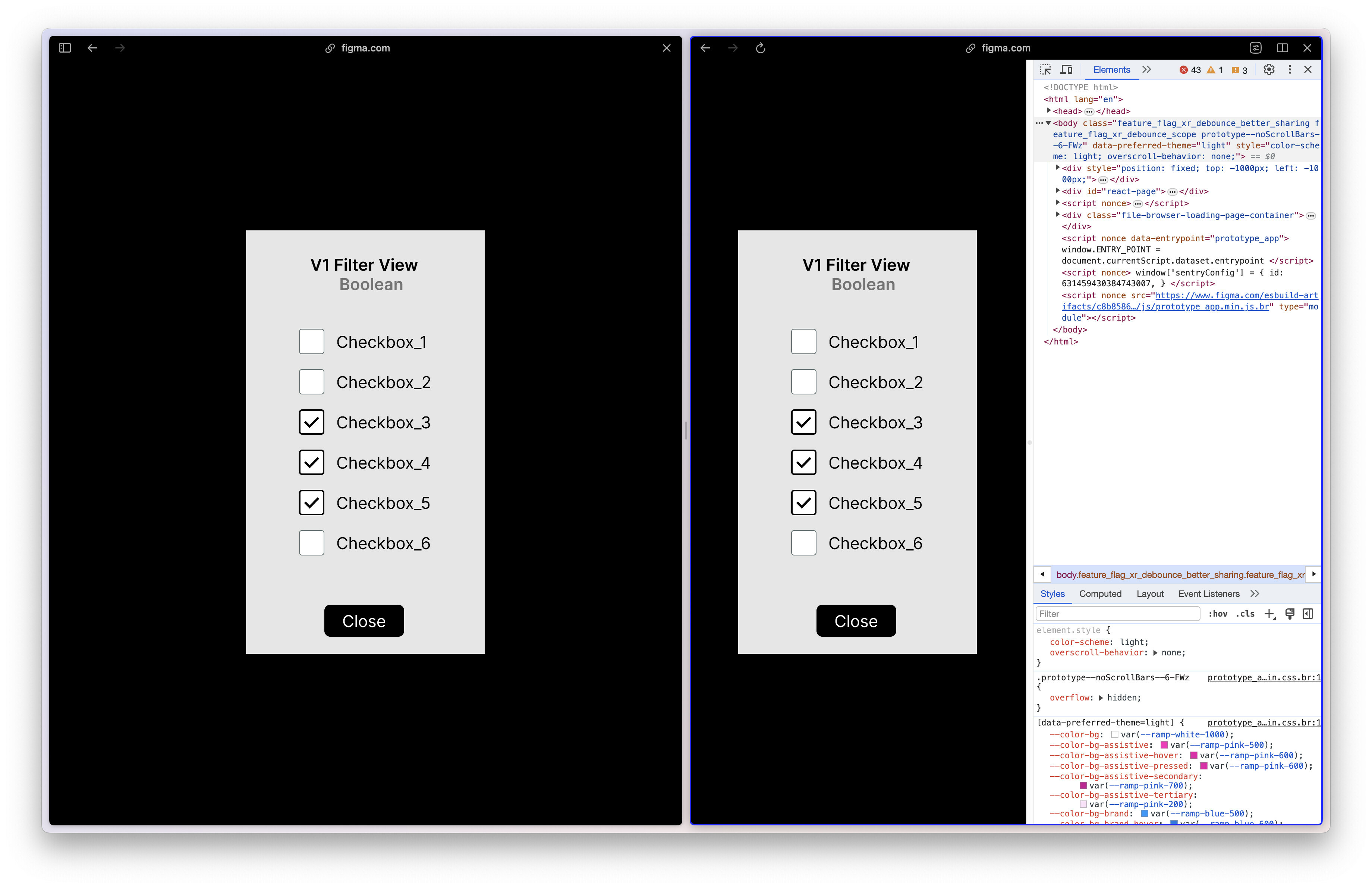Image resolution: width=1372 pixels, height=888 pixels.
Task: Check Checkbox_2 in left window
Action: [311, 382]
